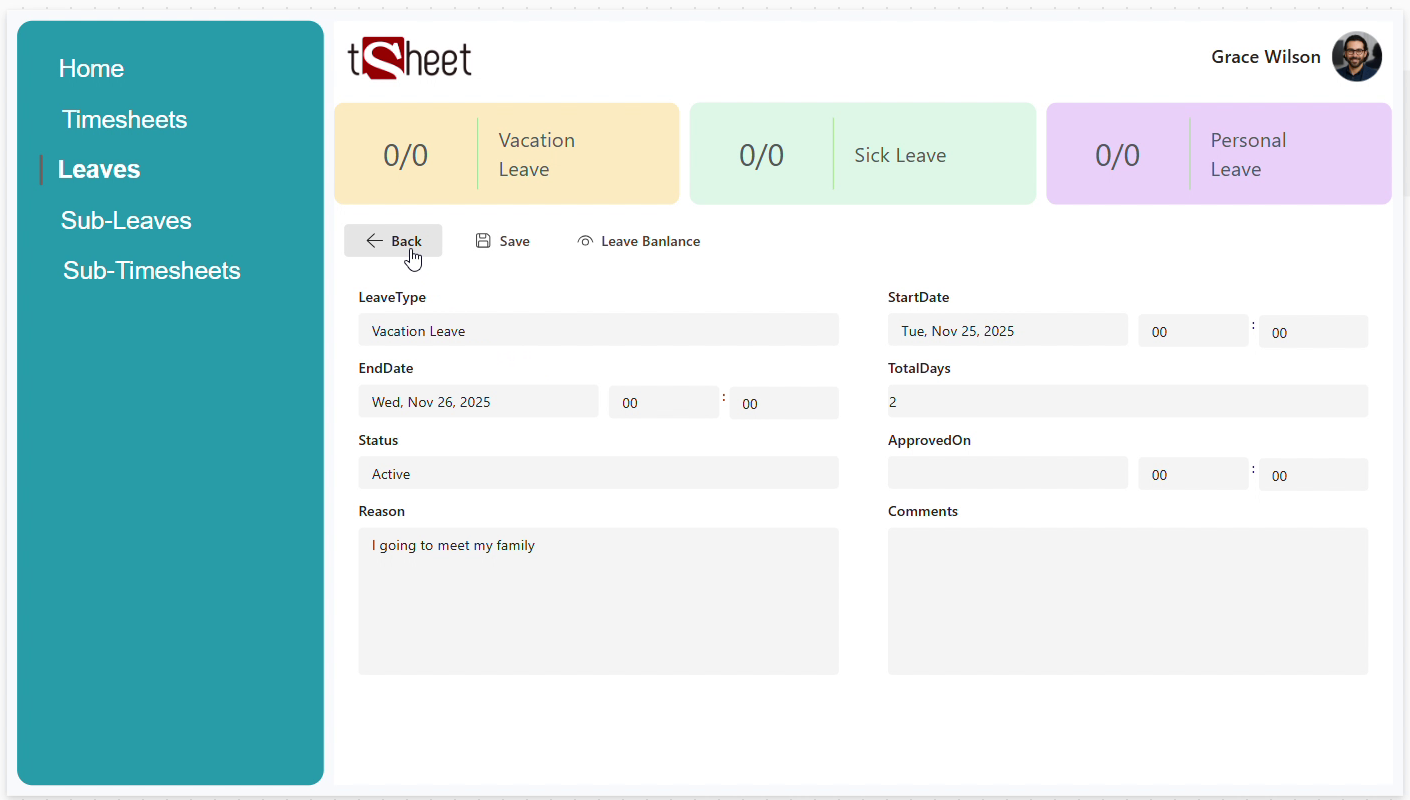
Task: Select the Personal Leave balance card
Action: point(1218,154)
